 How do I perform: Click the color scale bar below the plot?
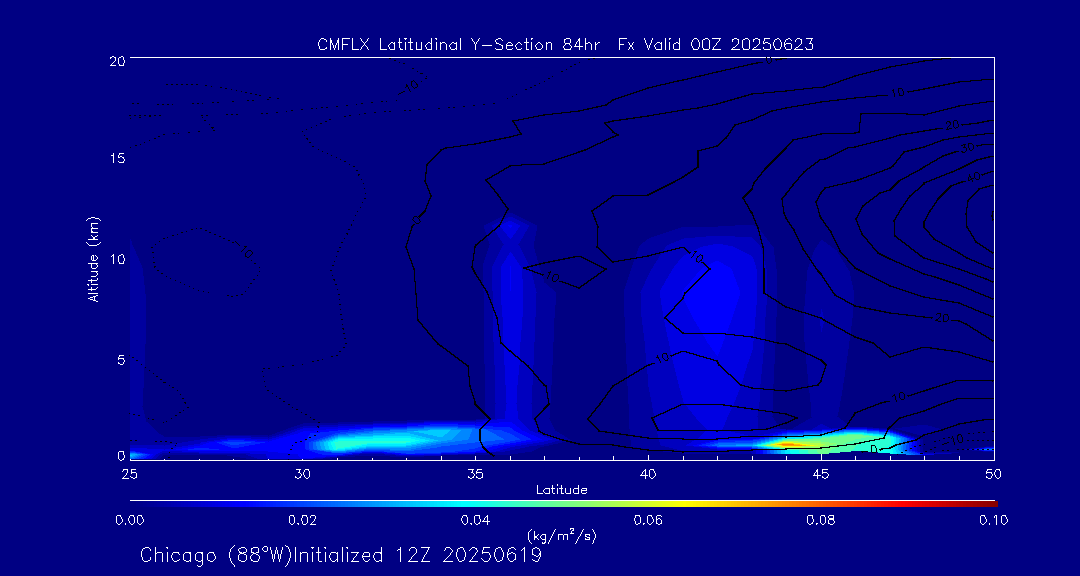pyautogui.click(x=563, y=504)
